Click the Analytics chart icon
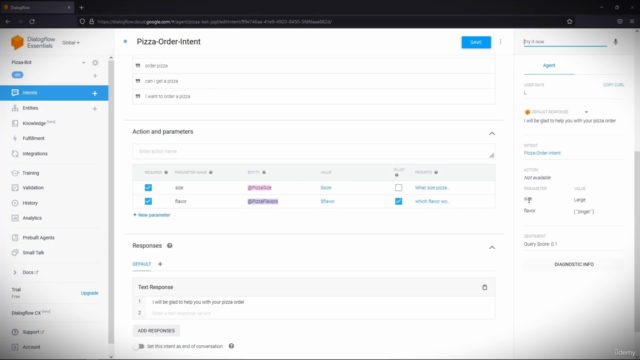The height and width of the screenshot is (360, 640). click(15, 218)
